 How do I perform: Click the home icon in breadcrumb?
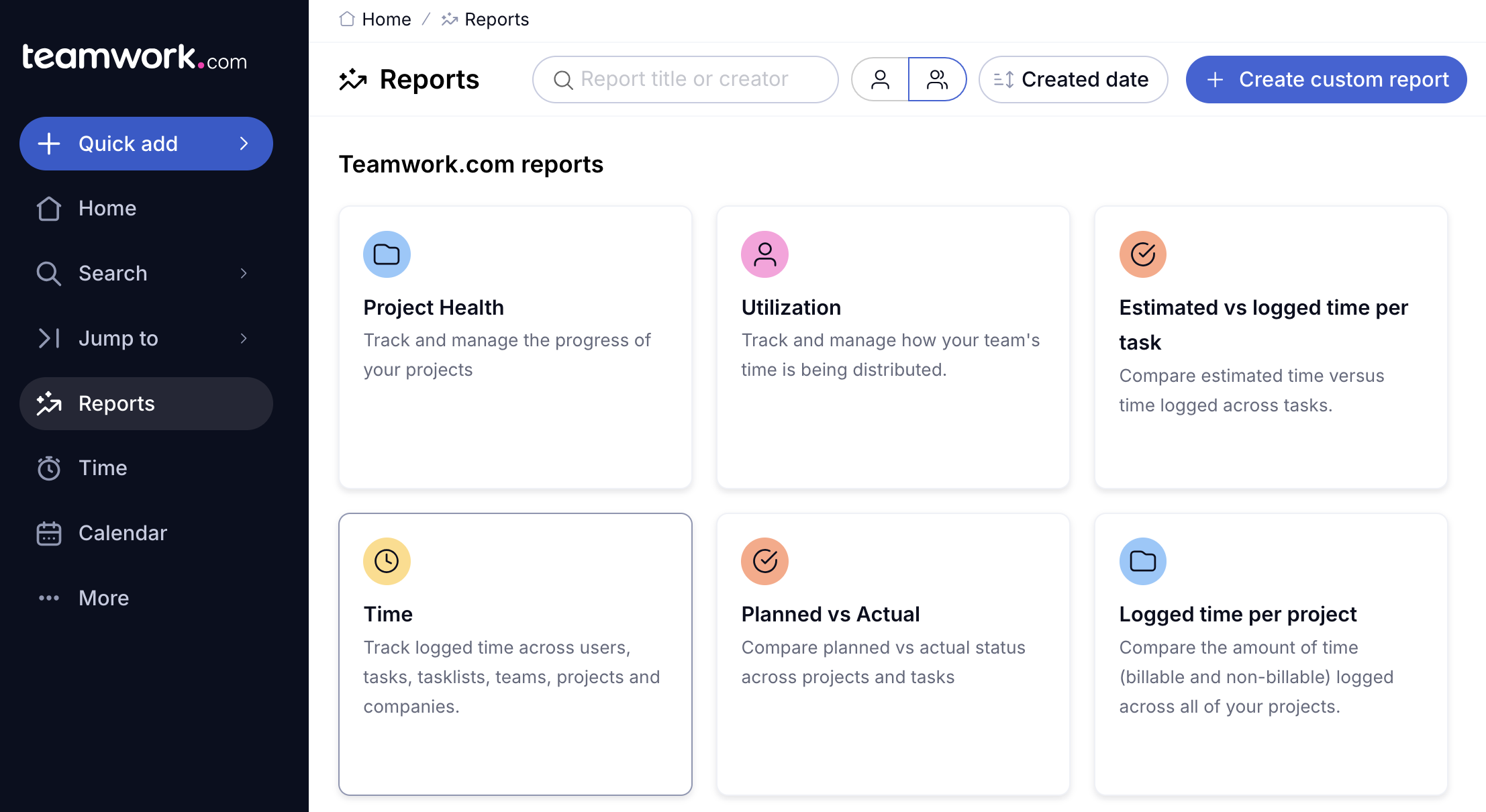click(347, 19)
